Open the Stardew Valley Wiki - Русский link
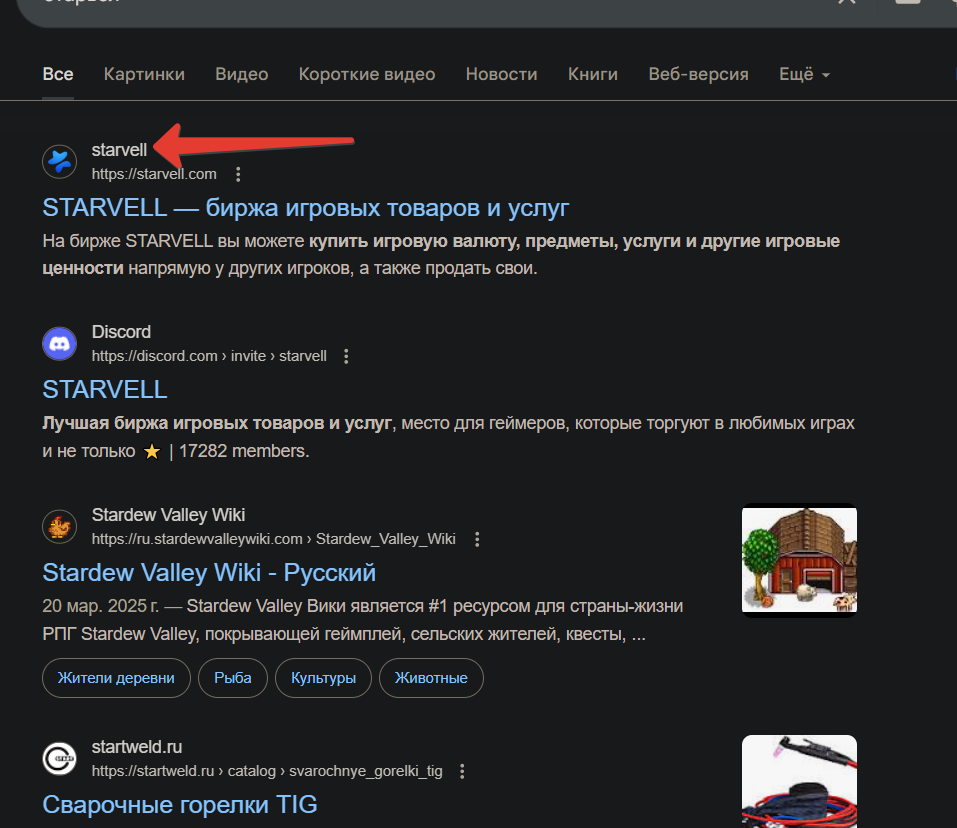Viewport: 957px width, 828px height. pos(209,573)
